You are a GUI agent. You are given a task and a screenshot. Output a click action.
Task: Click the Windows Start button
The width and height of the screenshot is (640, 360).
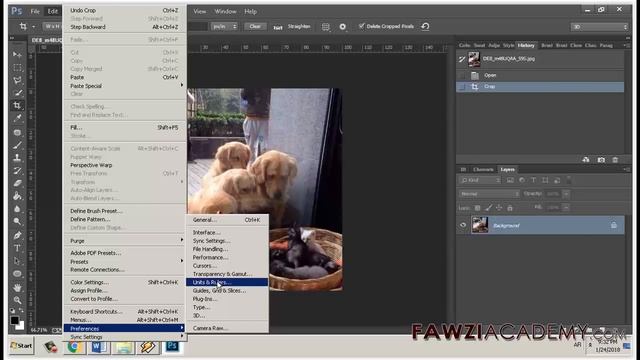click(21, 346)
